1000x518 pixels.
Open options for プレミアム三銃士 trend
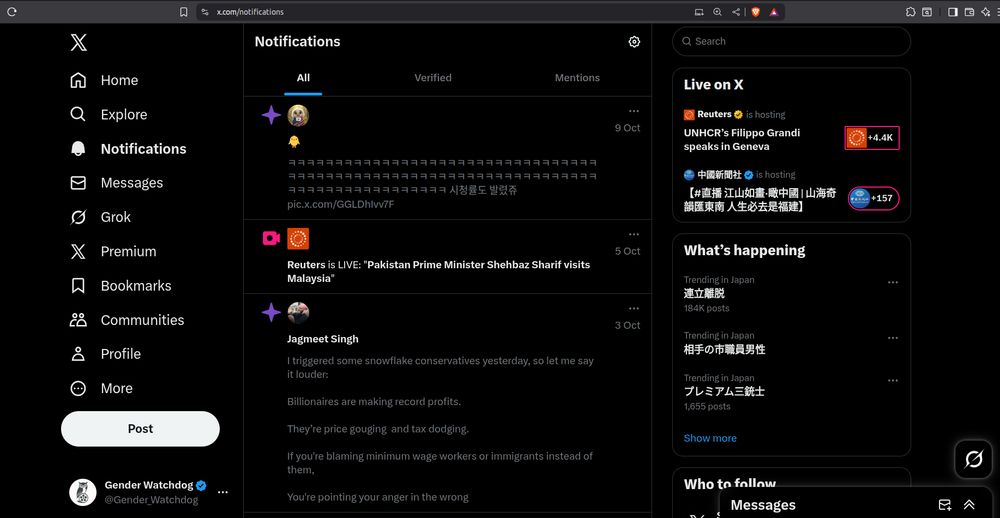tap(893, 380)
